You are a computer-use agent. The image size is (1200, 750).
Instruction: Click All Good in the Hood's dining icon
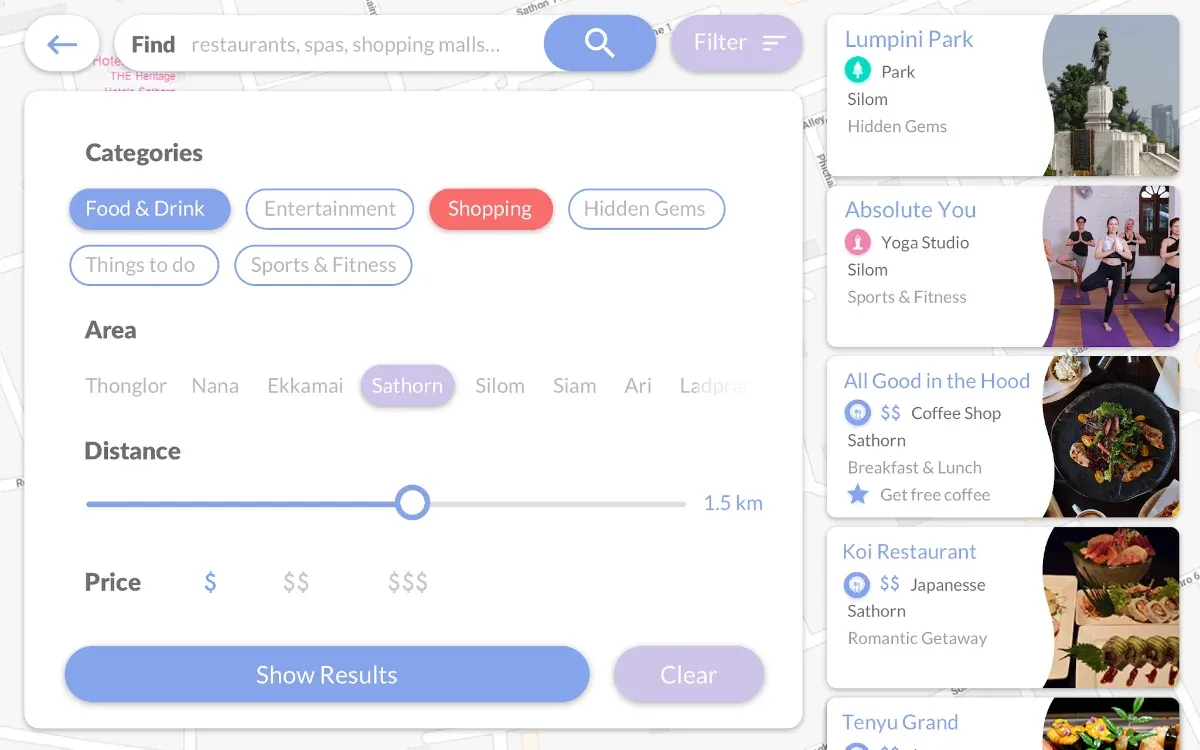click(857, 413)
